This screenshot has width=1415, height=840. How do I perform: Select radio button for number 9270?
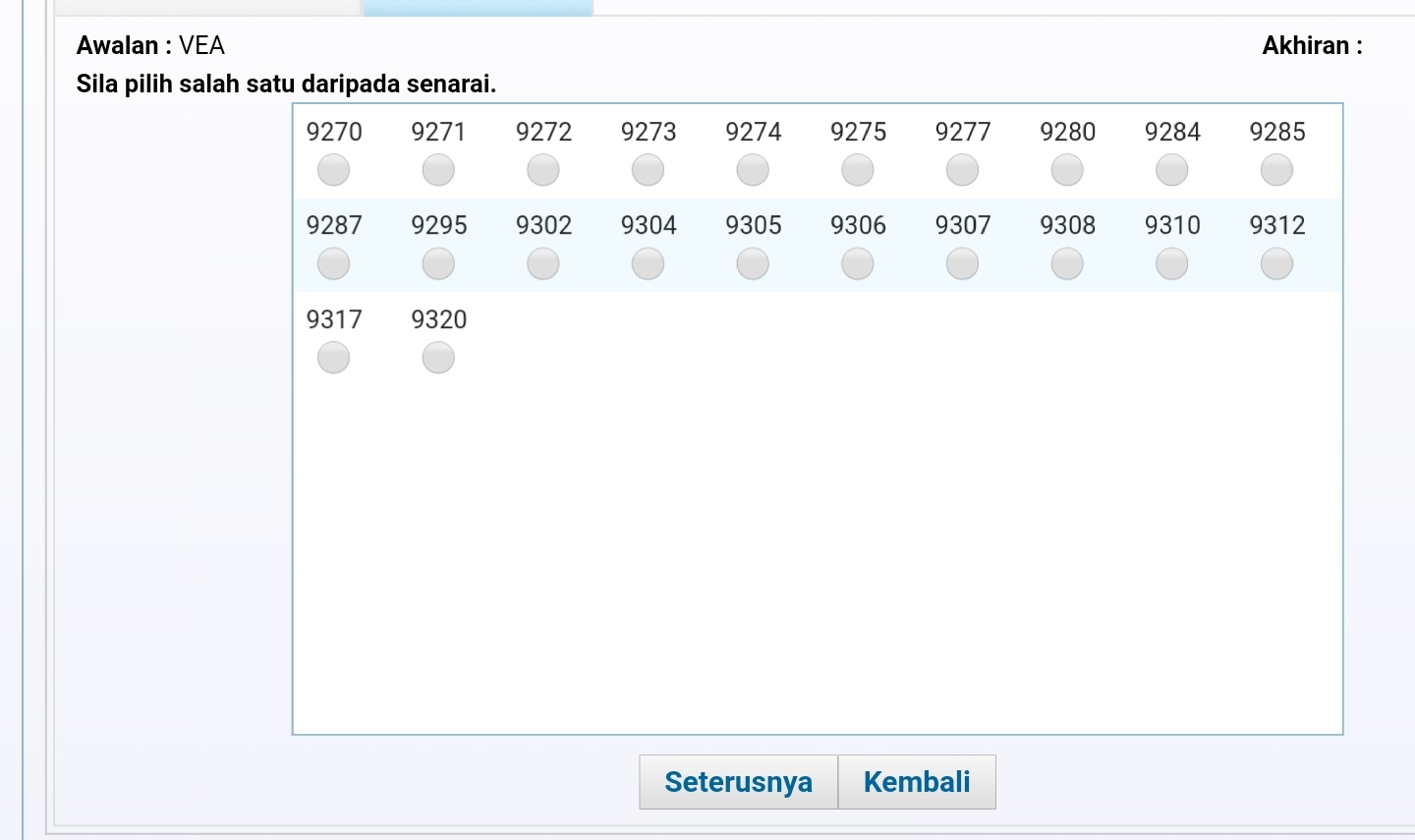[333, 170]
